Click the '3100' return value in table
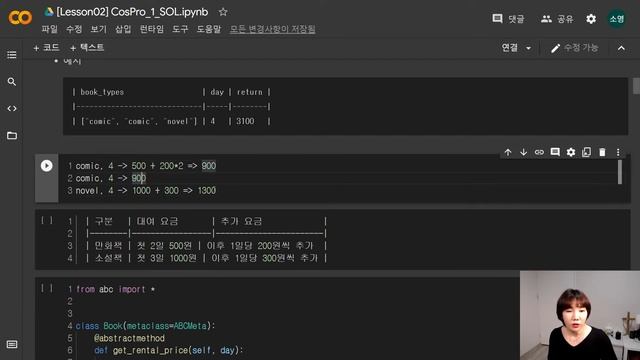The height and width of the screenshot is (360, 640). coord(245,121)
